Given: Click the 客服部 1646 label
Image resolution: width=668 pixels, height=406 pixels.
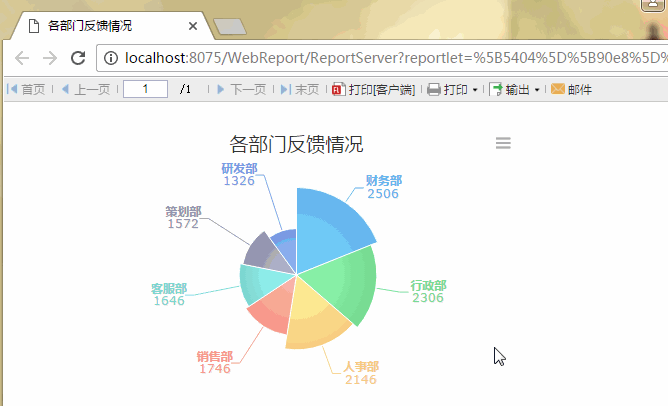Looking at the screenshot, I should click(x=169, y=294).
